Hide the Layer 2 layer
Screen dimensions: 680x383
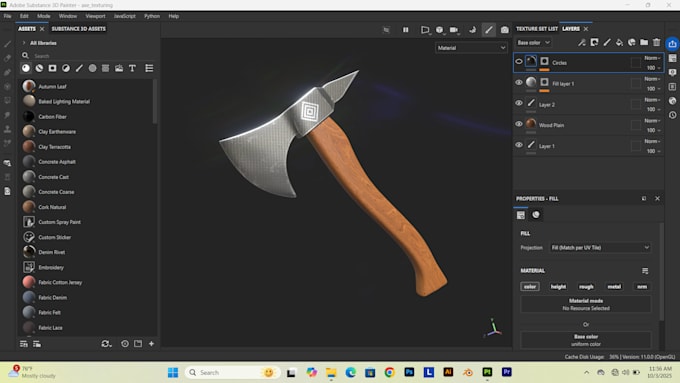pos(519,103)
